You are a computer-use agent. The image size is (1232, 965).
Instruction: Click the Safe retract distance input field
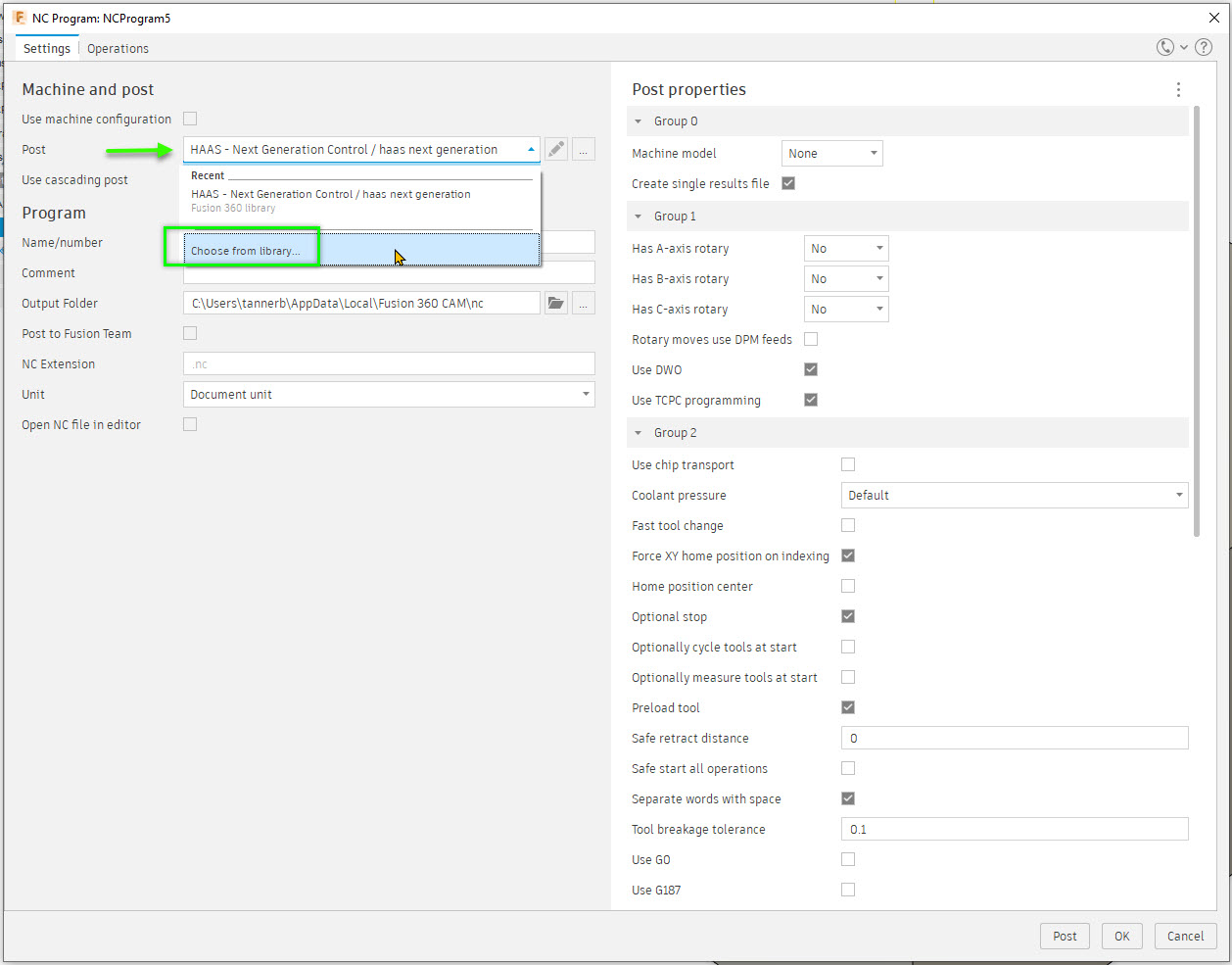click(1014, 737)
